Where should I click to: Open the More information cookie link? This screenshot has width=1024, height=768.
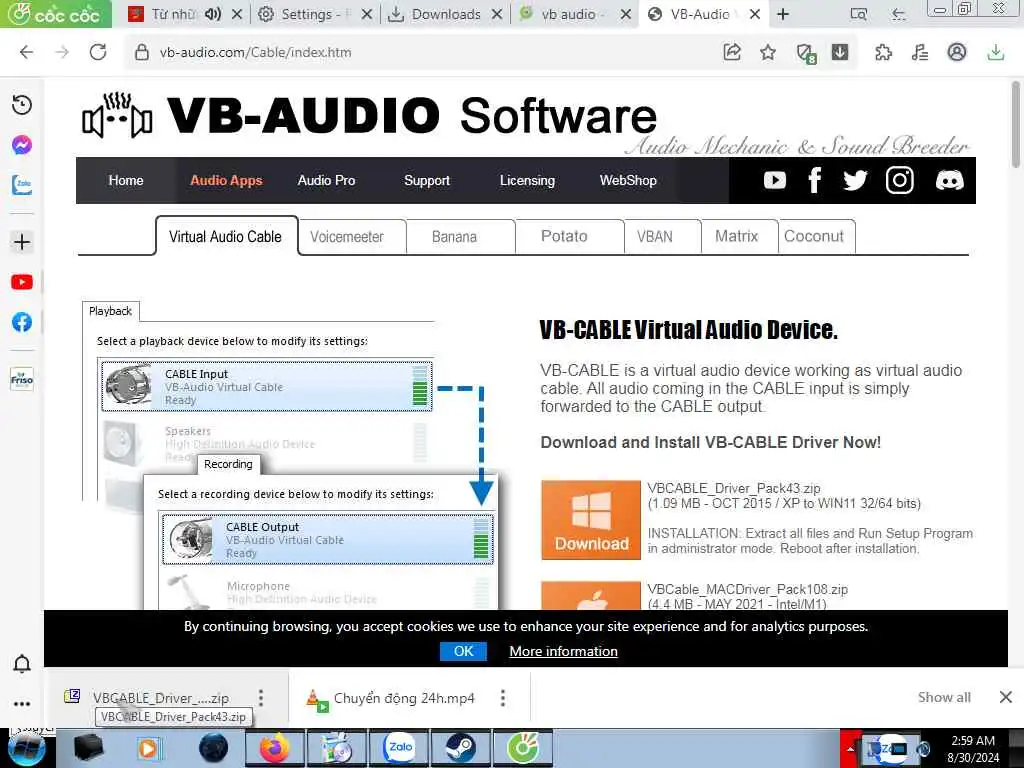click(x=564, y=651)
